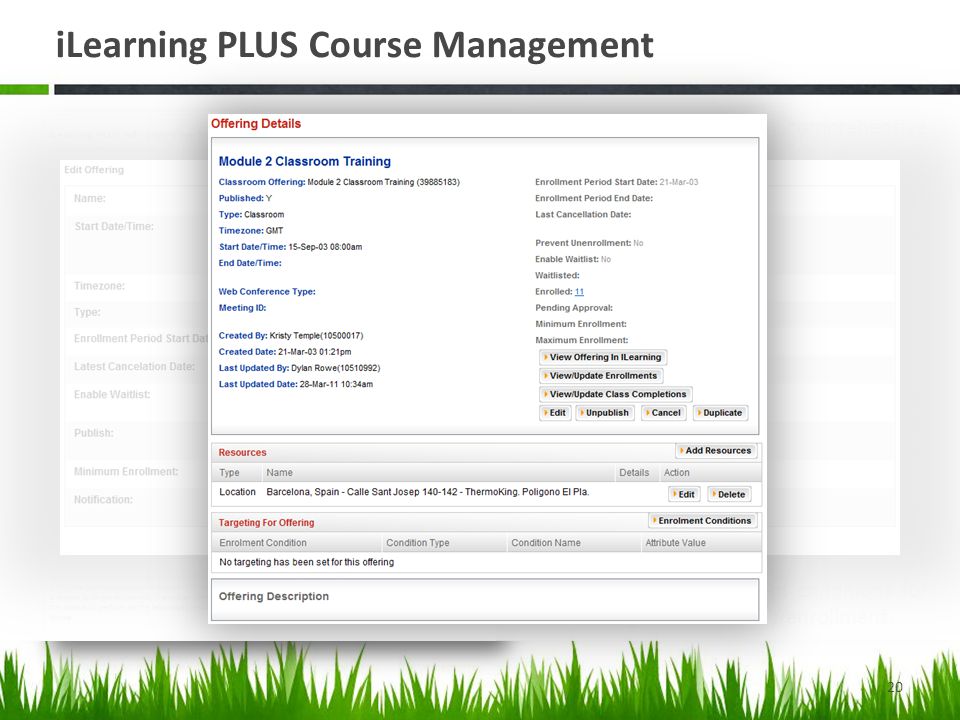This screenshot has height=720, width=960.
Task: Edit the Barcelona location resource row
Action: click(x=683, y=494)
